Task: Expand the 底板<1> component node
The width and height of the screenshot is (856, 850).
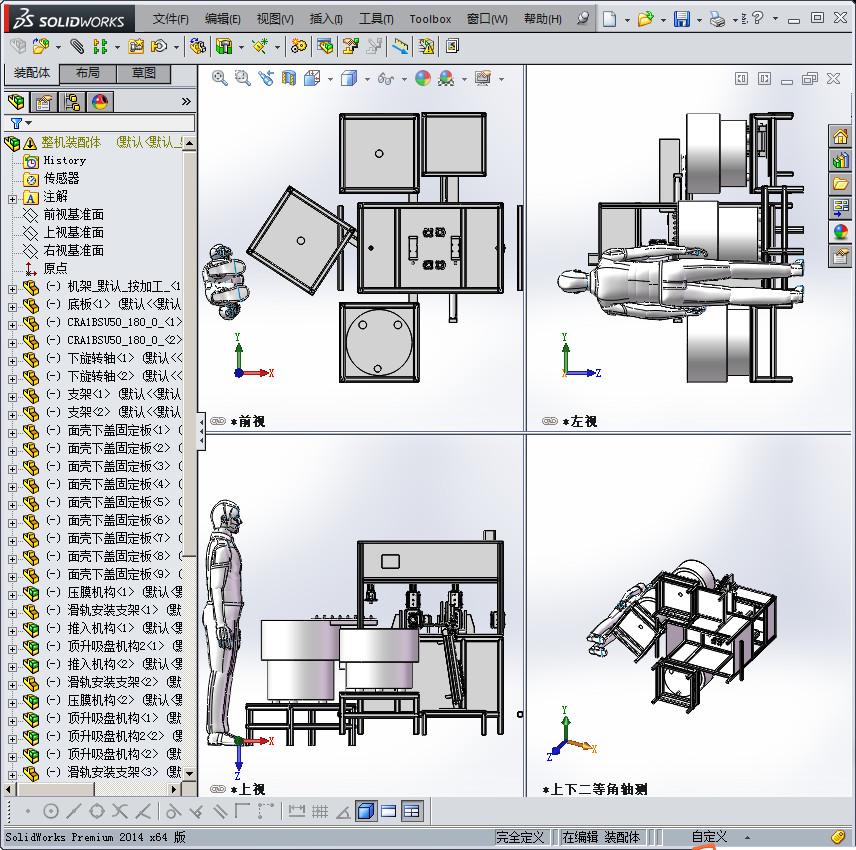Action: (x=12, y=307)
